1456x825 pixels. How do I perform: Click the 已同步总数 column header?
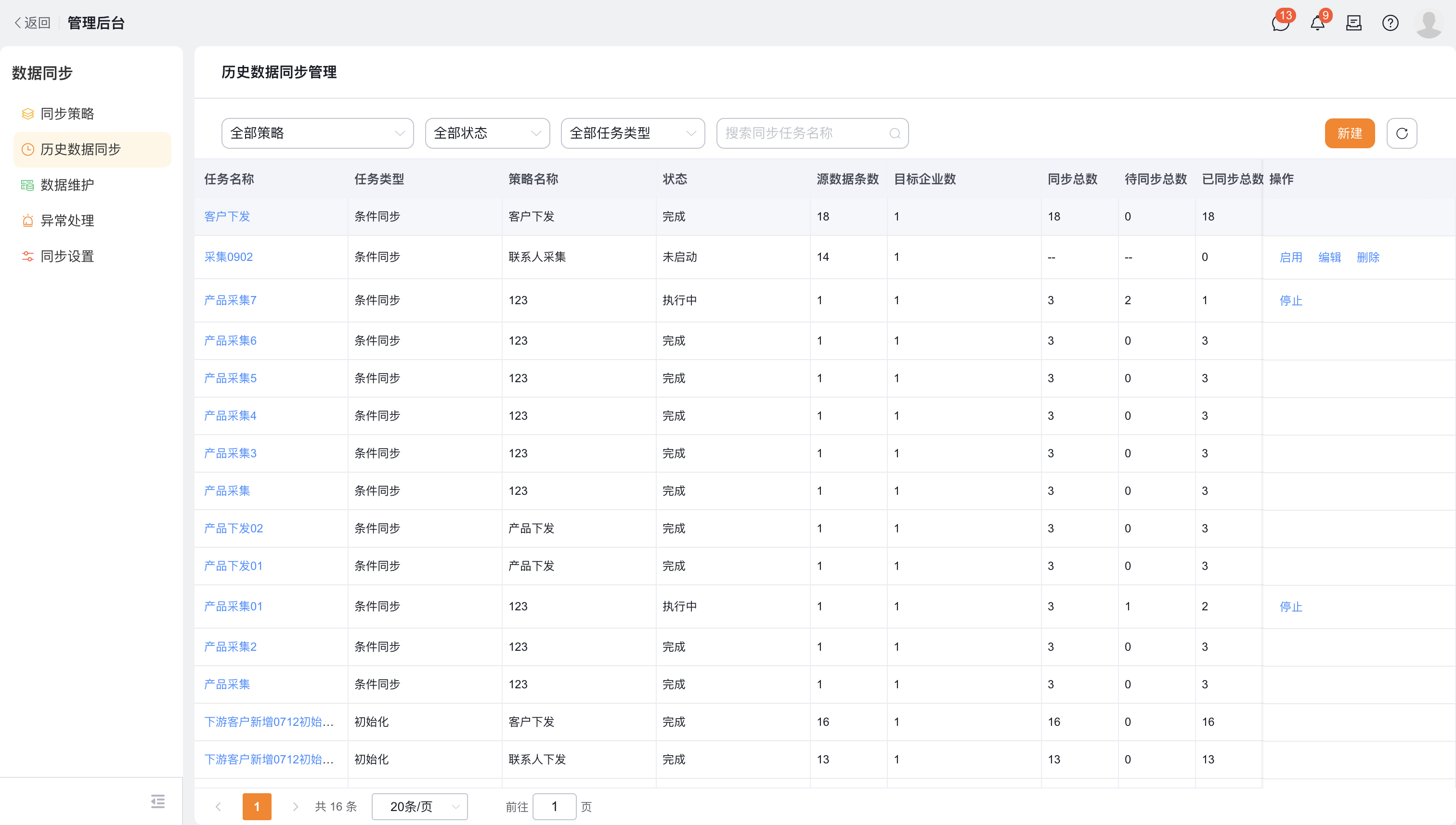coord(1232,179)
